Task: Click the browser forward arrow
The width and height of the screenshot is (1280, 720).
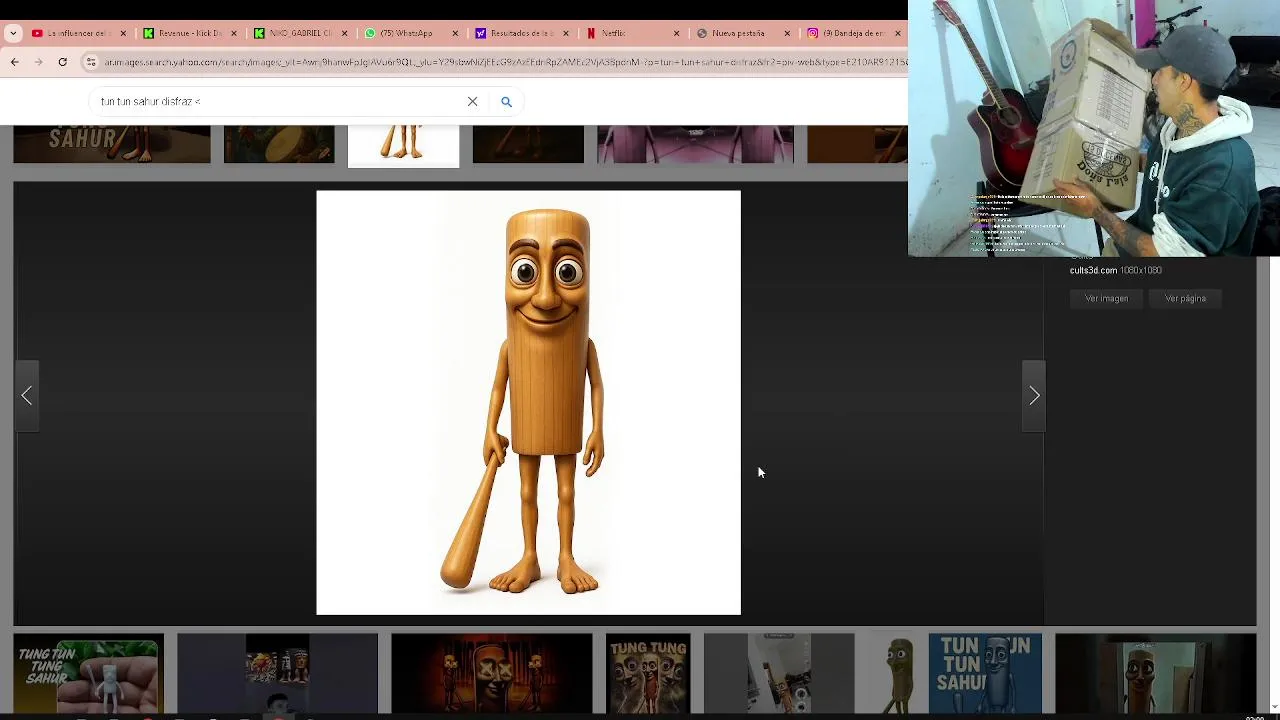Action: (38, 62)
